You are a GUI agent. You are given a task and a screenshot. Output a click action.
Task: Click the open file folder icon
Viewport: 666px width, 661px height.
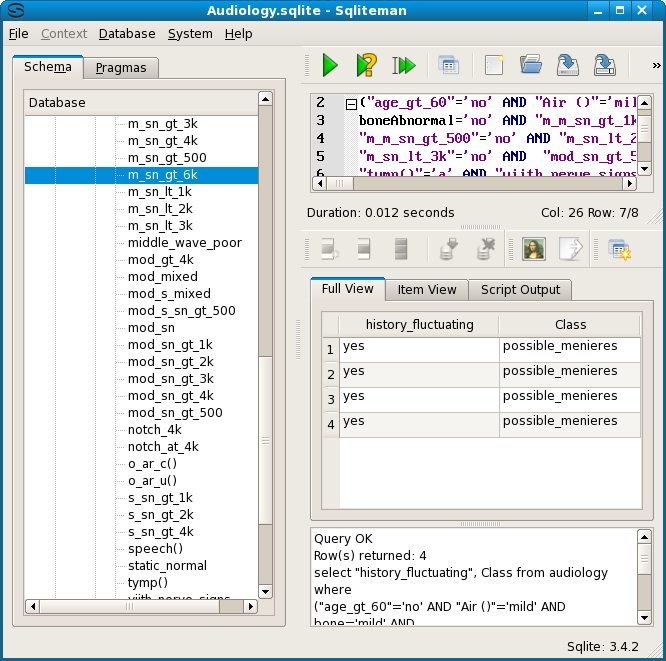click(x=530, y=66)
